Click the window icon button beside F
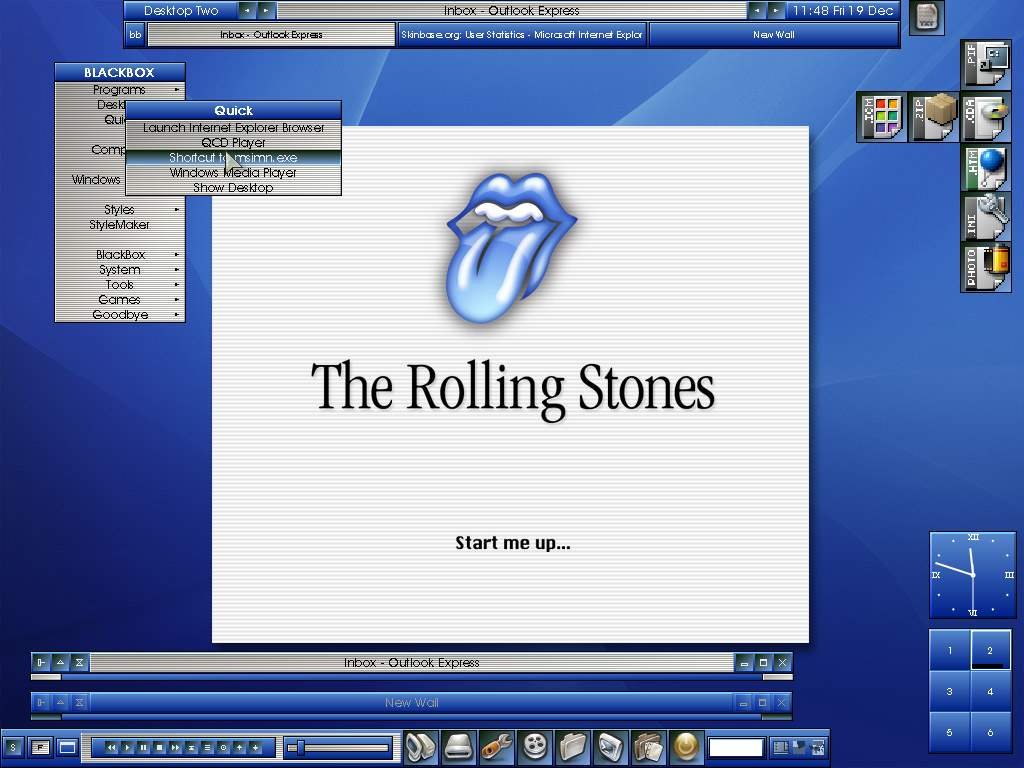The width and height of the screenshot is (1024, 768). [x=67, y=747]
